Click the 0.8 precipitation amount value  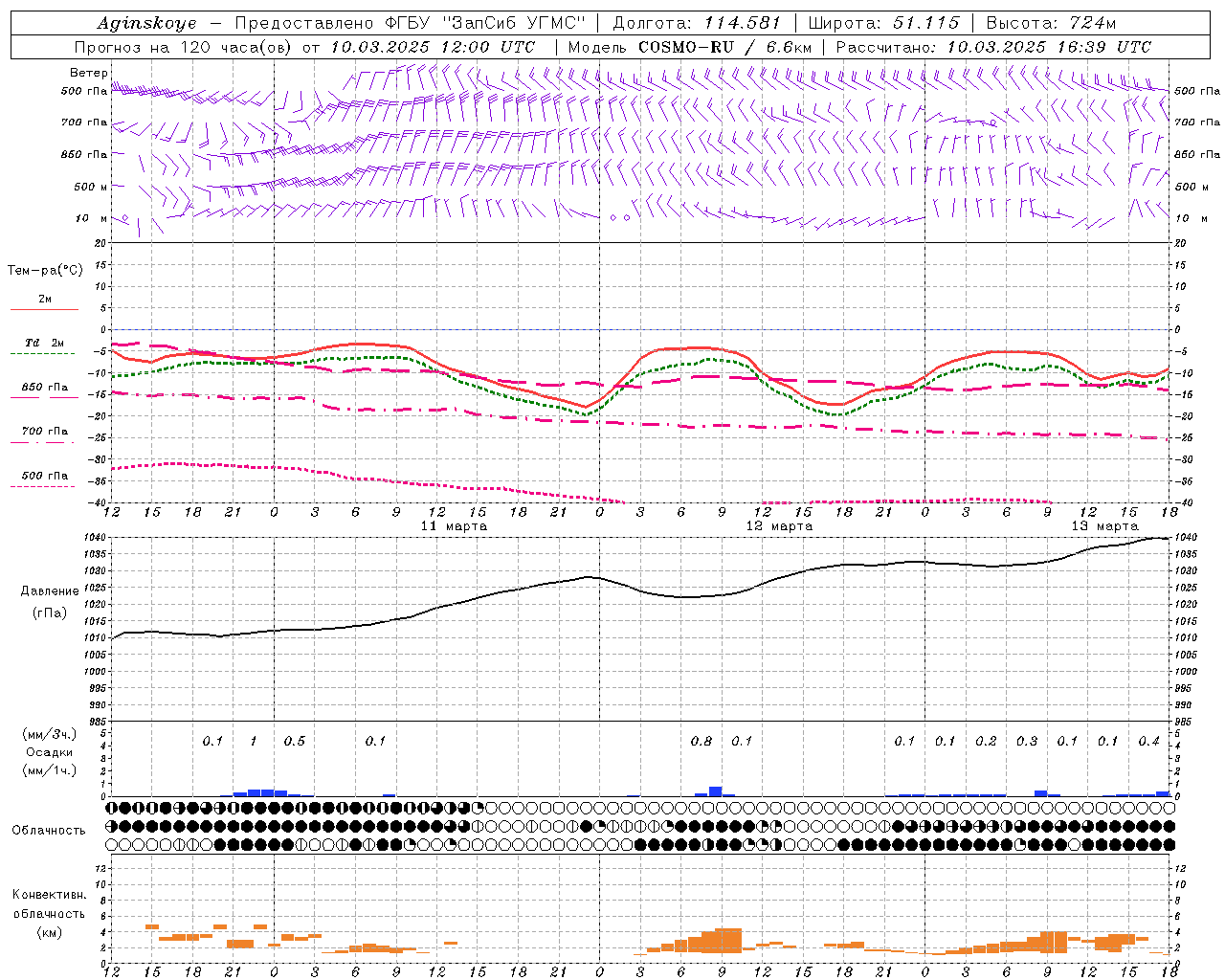coord(702,741)
